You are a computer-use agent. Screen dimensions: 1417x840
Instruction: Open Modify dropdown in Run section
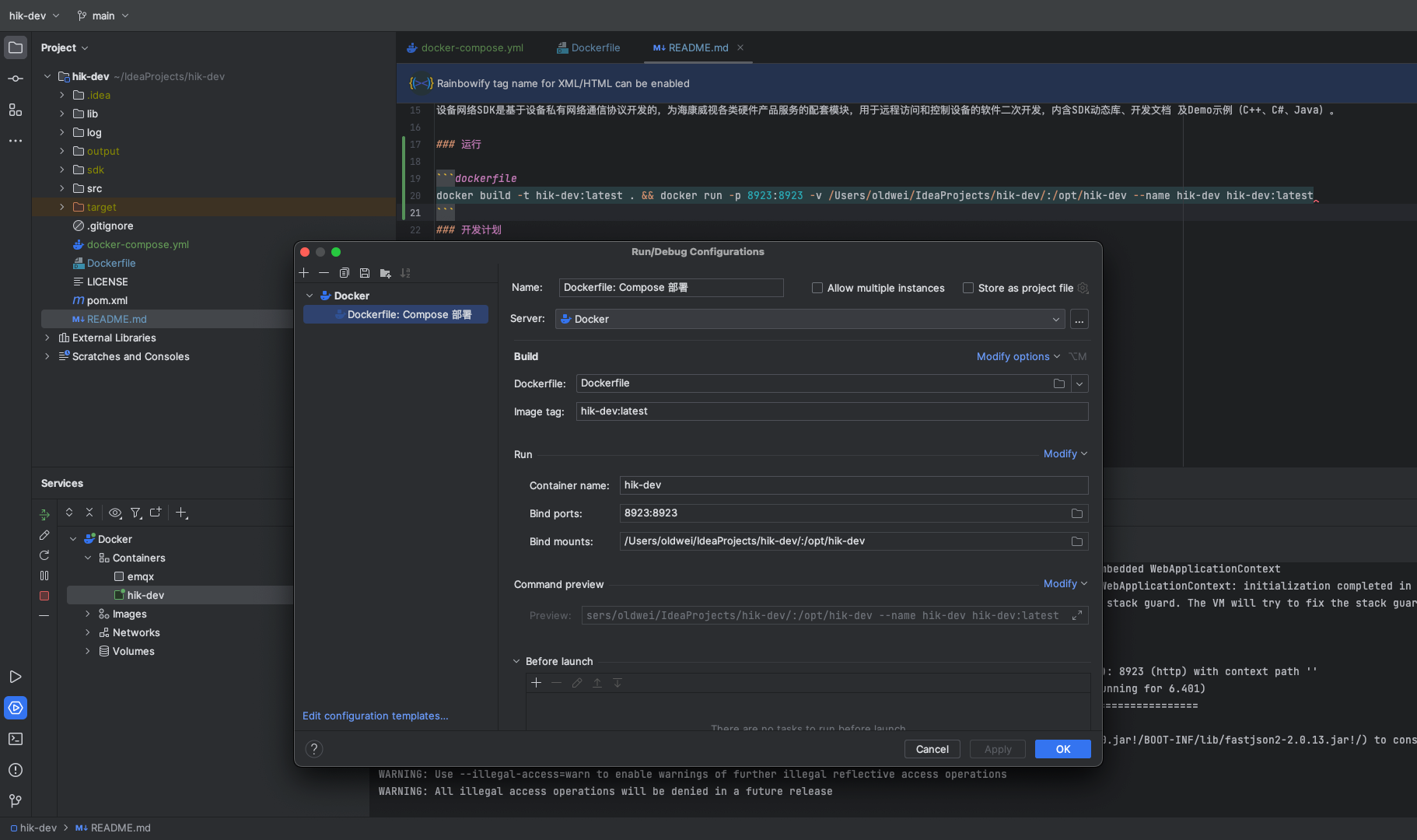(1065, 453)
